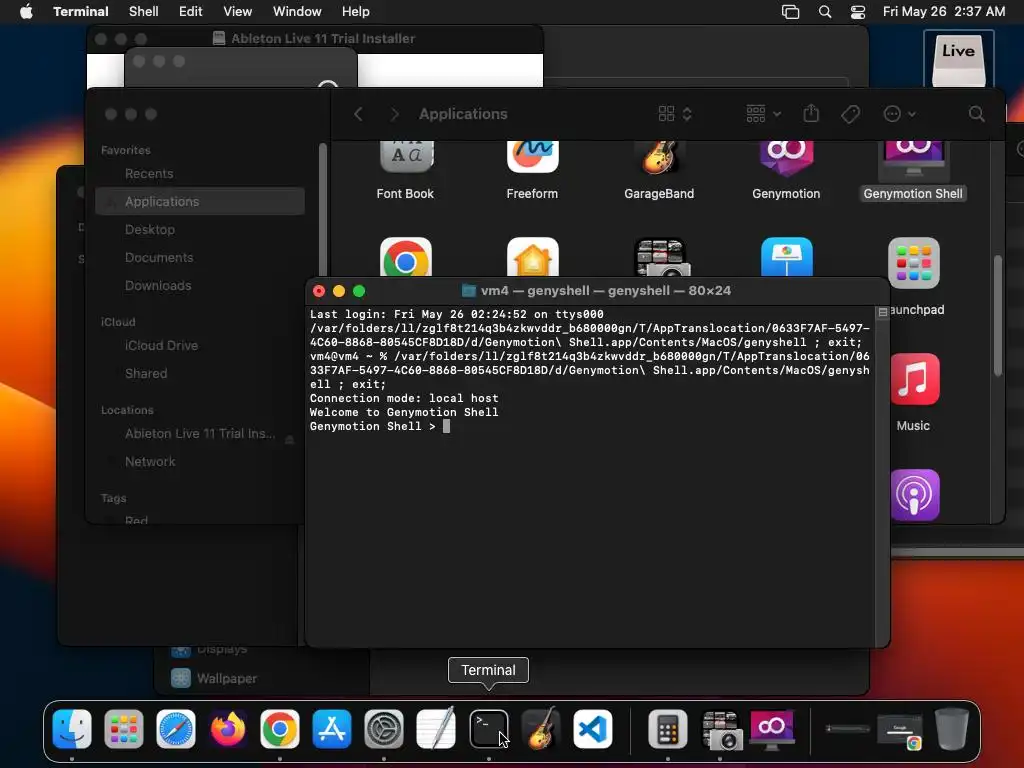Viewport: 1024px width, 768px height.
Task: Open the Finder More actions dropdown
Action: (x=899, y=114)
